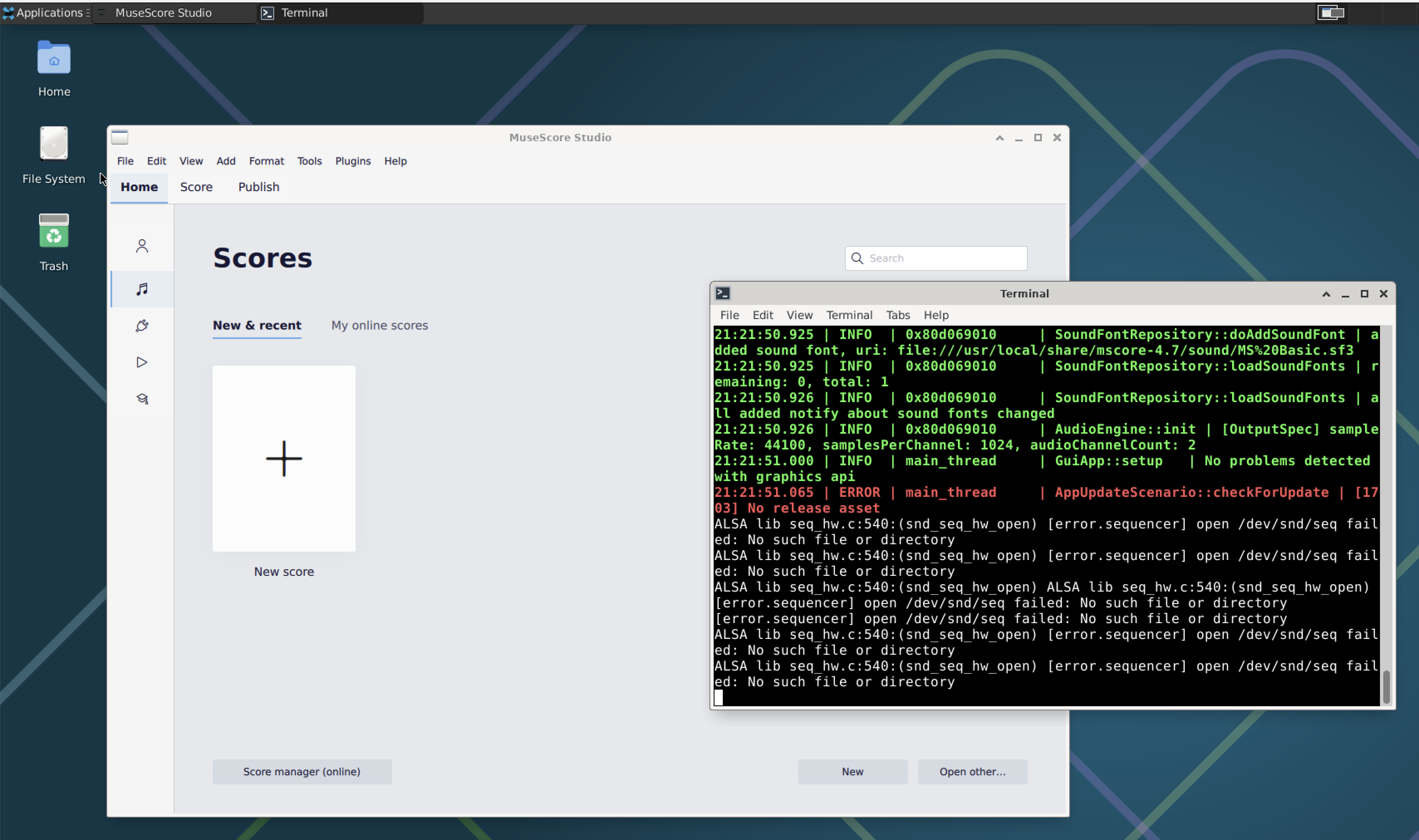Click into the Search scores field

pyautogui.click(x=935, y=258)
